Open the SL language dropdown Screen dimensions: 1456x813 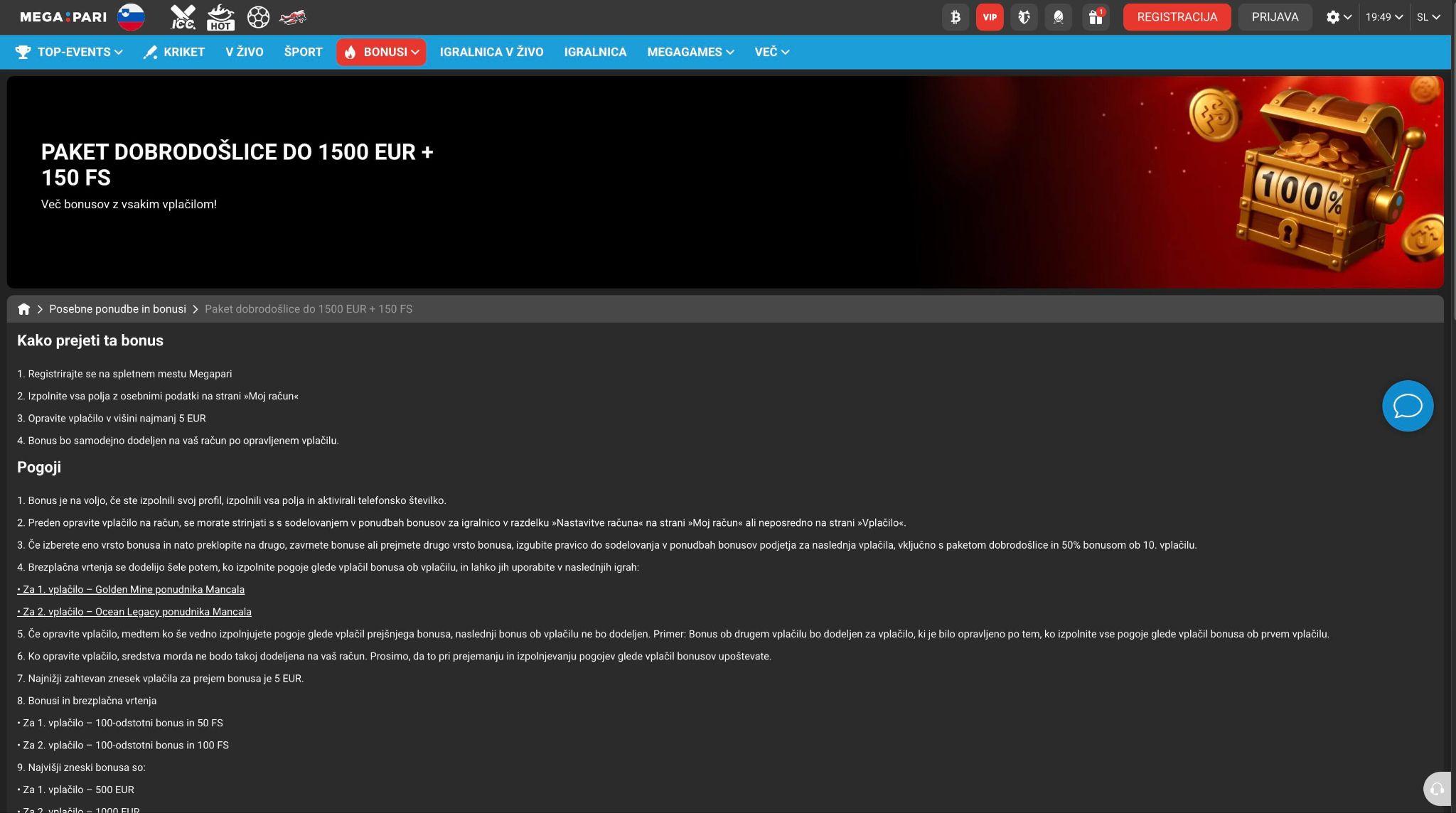click(x=1428, y=17)
